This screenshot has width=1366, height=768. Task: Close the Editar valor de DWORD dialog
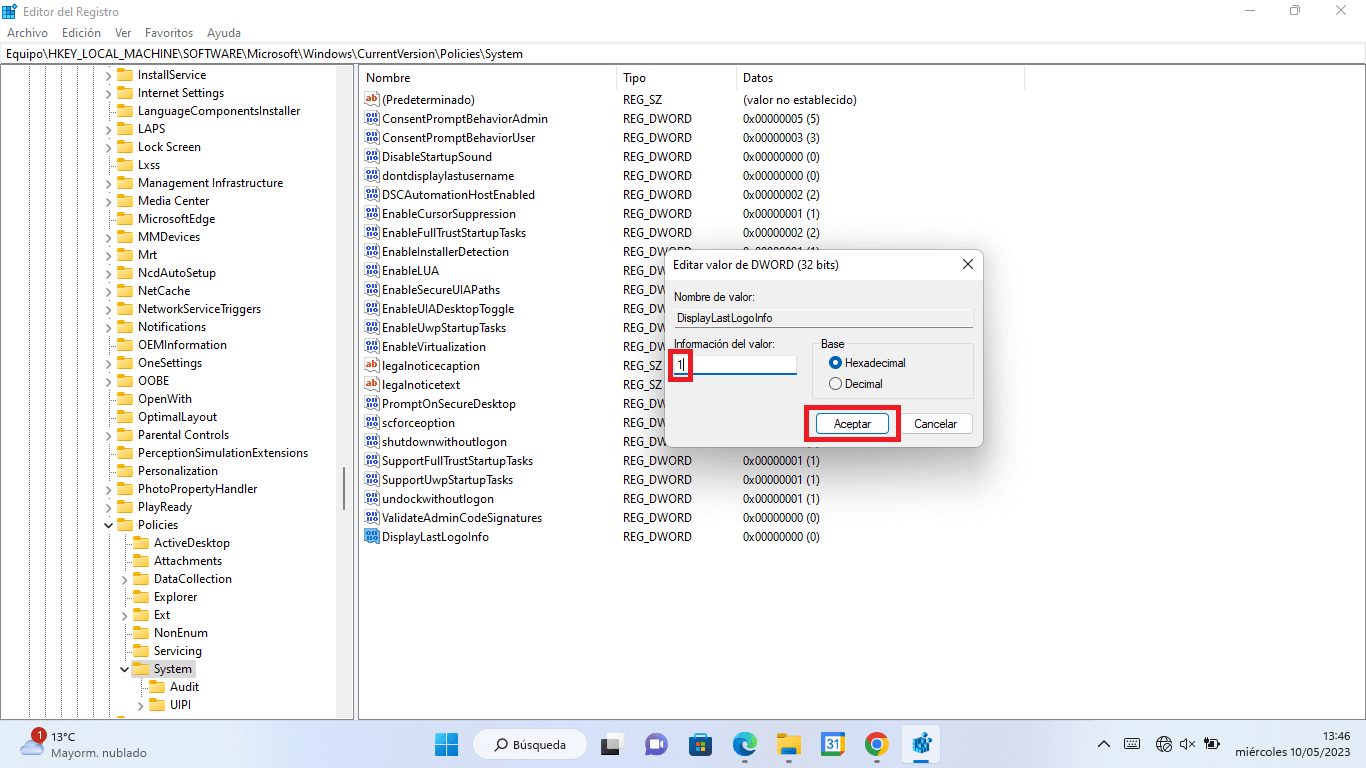967,264
